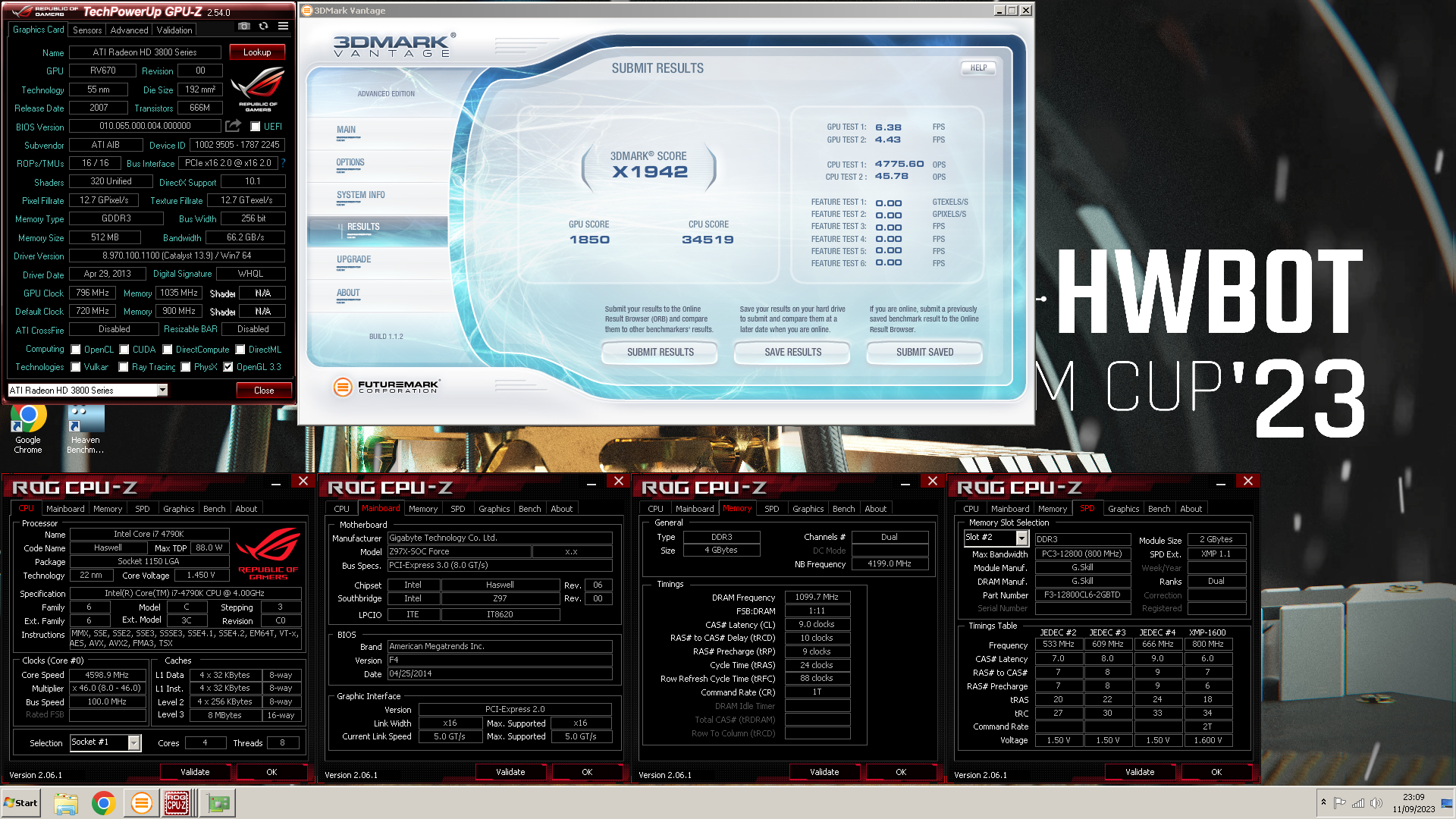Screen dimensions: 1456x819
Task: Click the Futuremark Corporation logo
Action: point(386,387)
